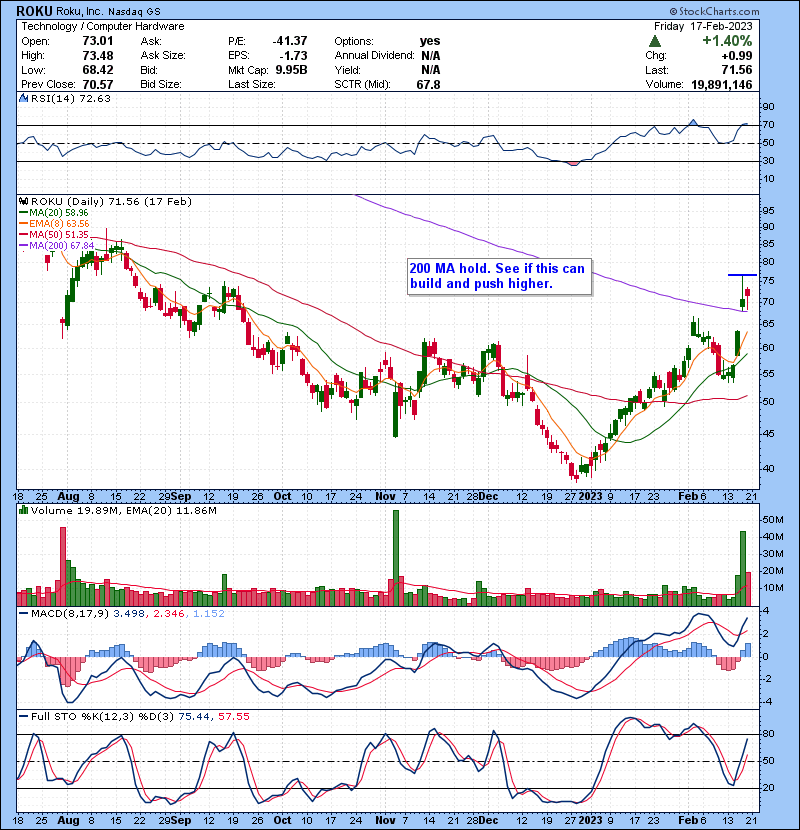Click the 'Nasdaq GS' exchange label
800x830 pixels.
click(134, 11)
